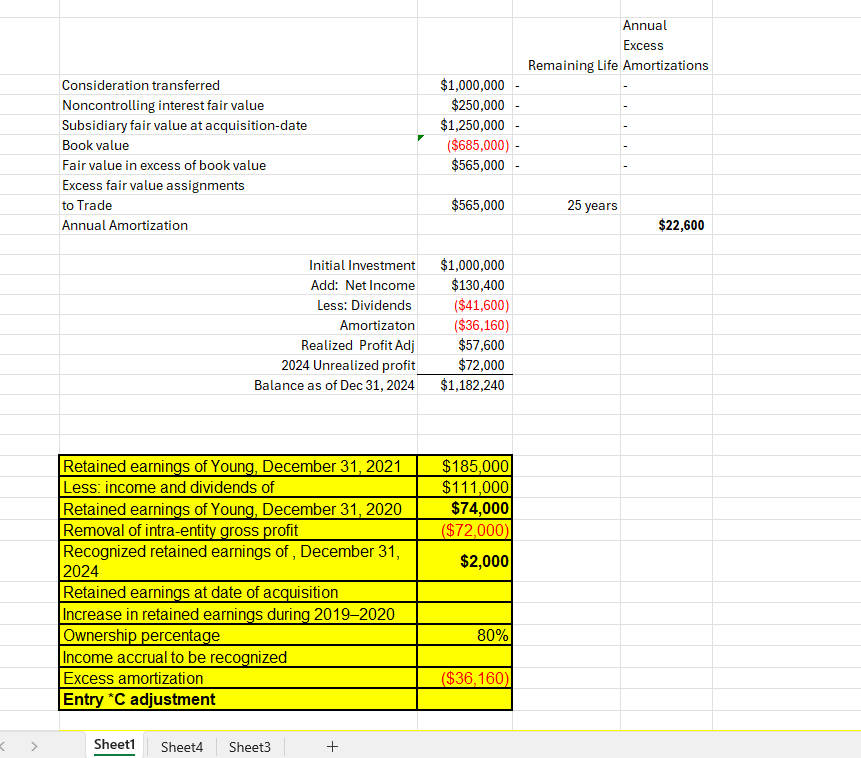The width and height of the screenshot is (861, 758).
Task: Click the next sheet navigation arrow
Action: tap(34, 746)
